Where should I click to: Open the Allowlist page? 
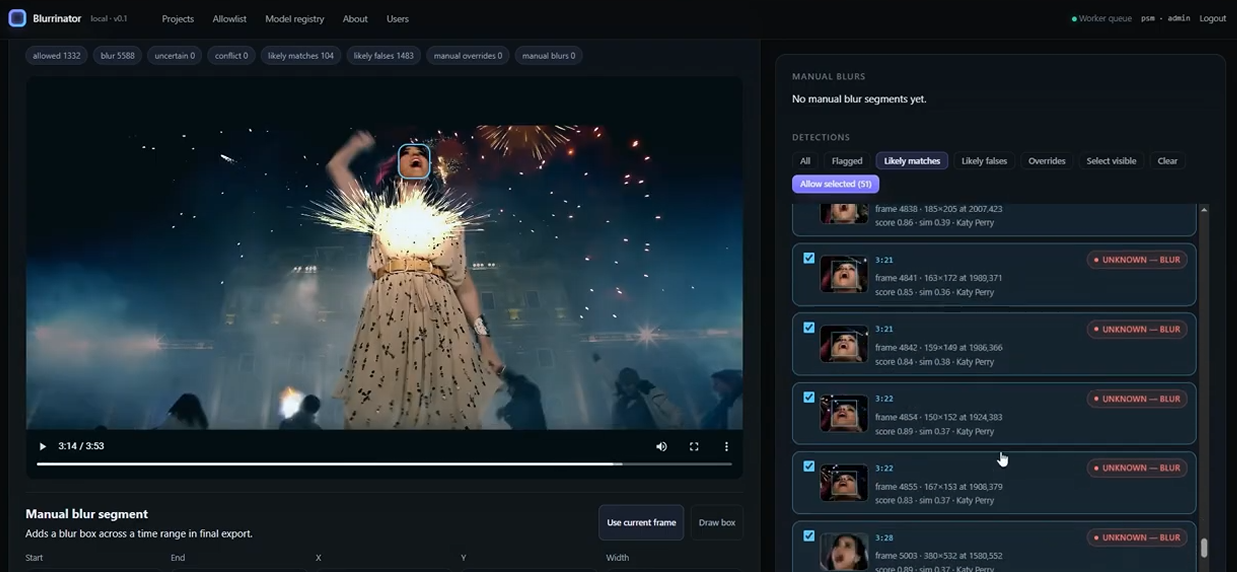coord(230,19)
